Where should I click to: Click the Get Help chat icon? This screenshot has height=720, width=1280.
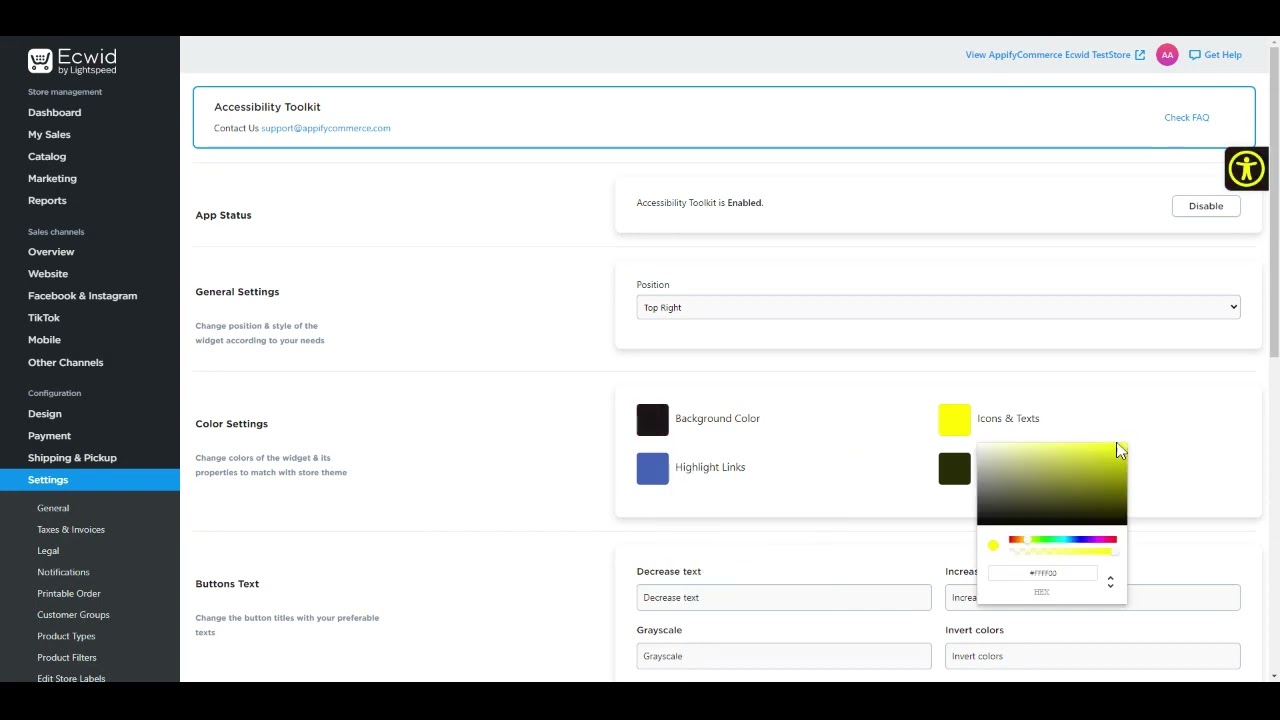(x=1194, y=55)
